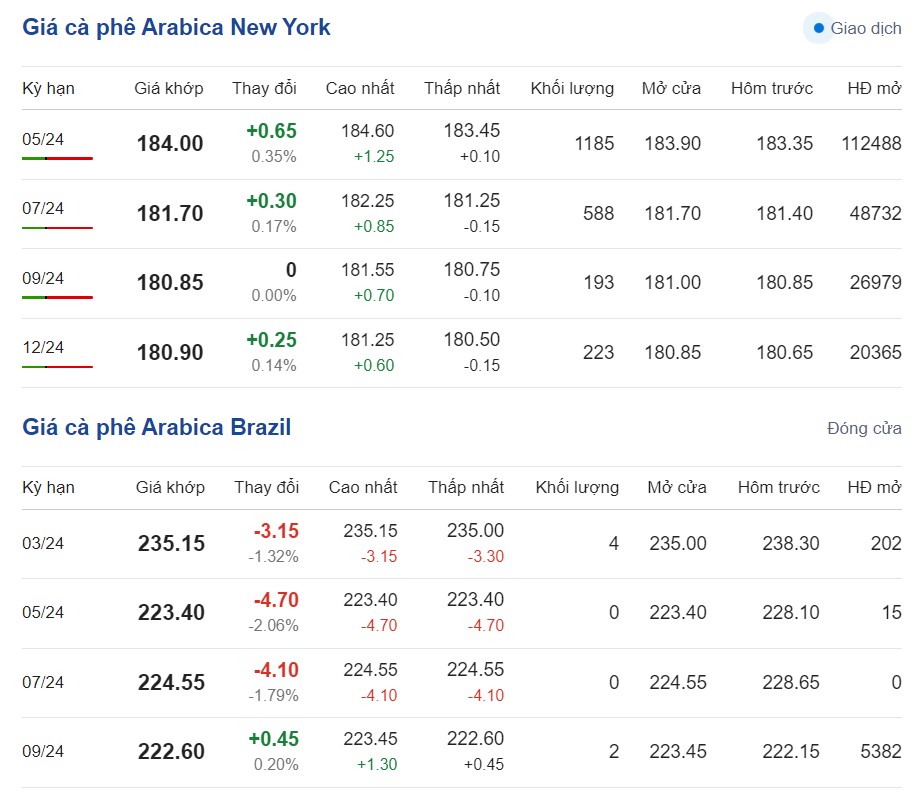Click the -2.06% change percentage
This screenshot has height=797, width=917.
273,626
